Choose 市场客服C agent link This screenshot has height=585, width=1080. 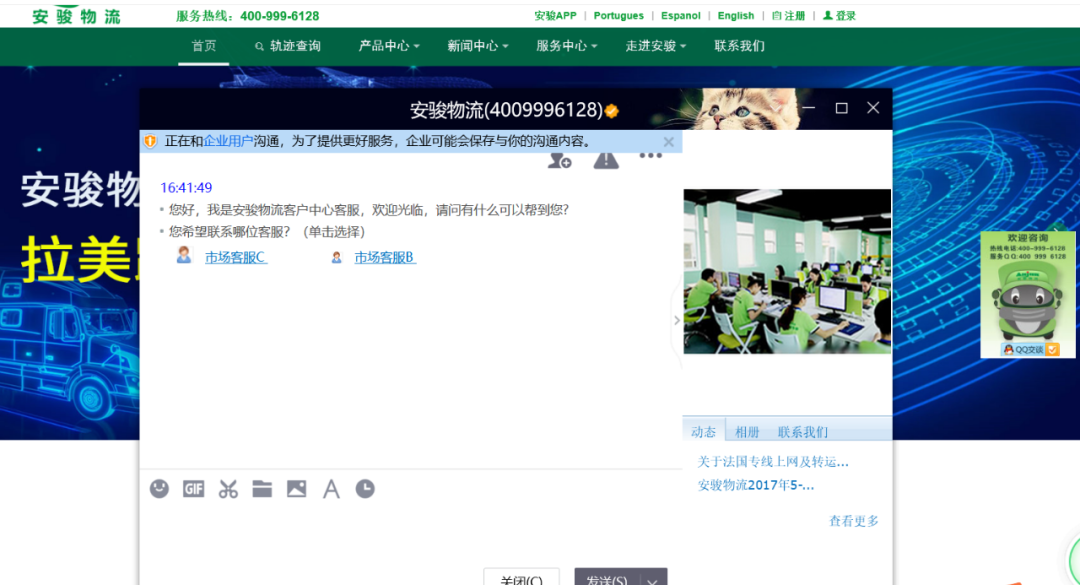click(x=236, y=257)
